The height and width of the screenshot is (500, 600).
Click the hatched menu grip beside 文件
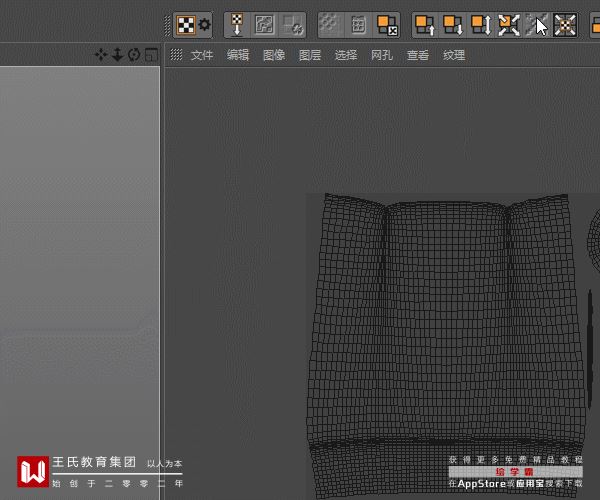(176, 55)
